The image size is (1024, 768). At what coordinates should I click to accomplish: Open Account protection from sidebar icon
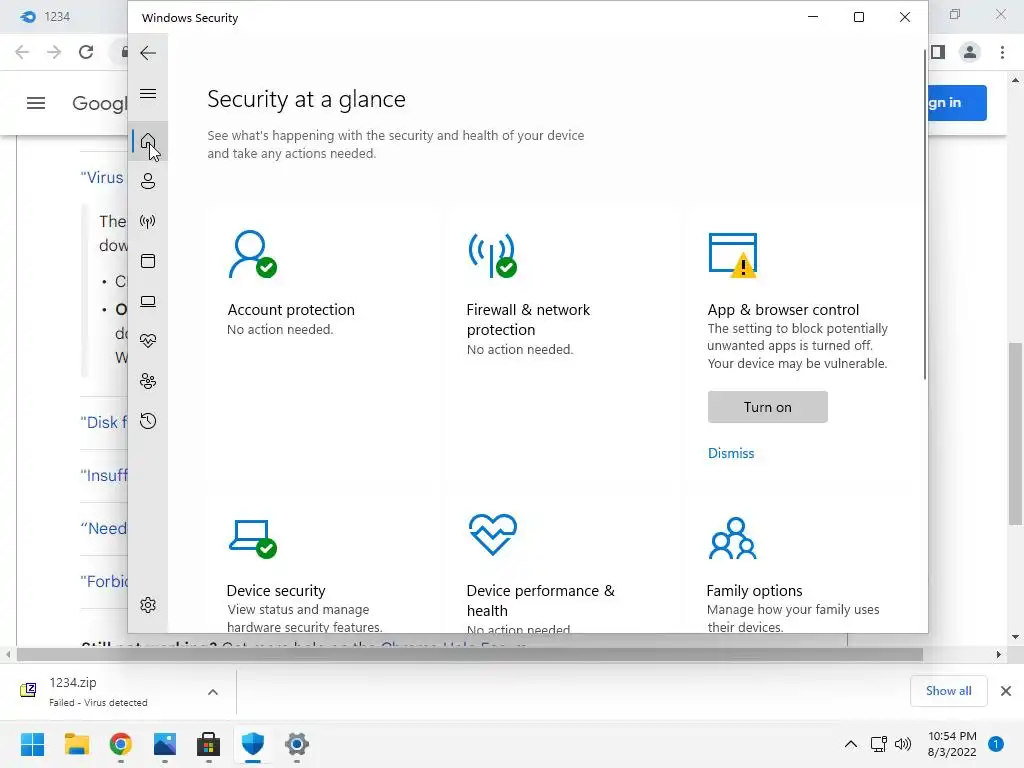148,181
